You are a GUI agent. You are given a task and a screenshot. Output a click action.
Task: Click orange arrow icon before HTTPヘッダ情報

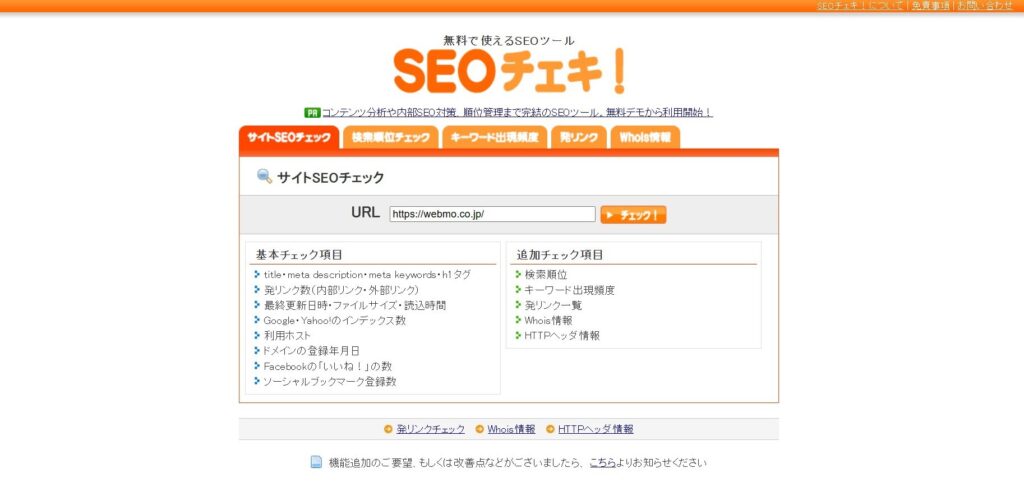(550, 429)
